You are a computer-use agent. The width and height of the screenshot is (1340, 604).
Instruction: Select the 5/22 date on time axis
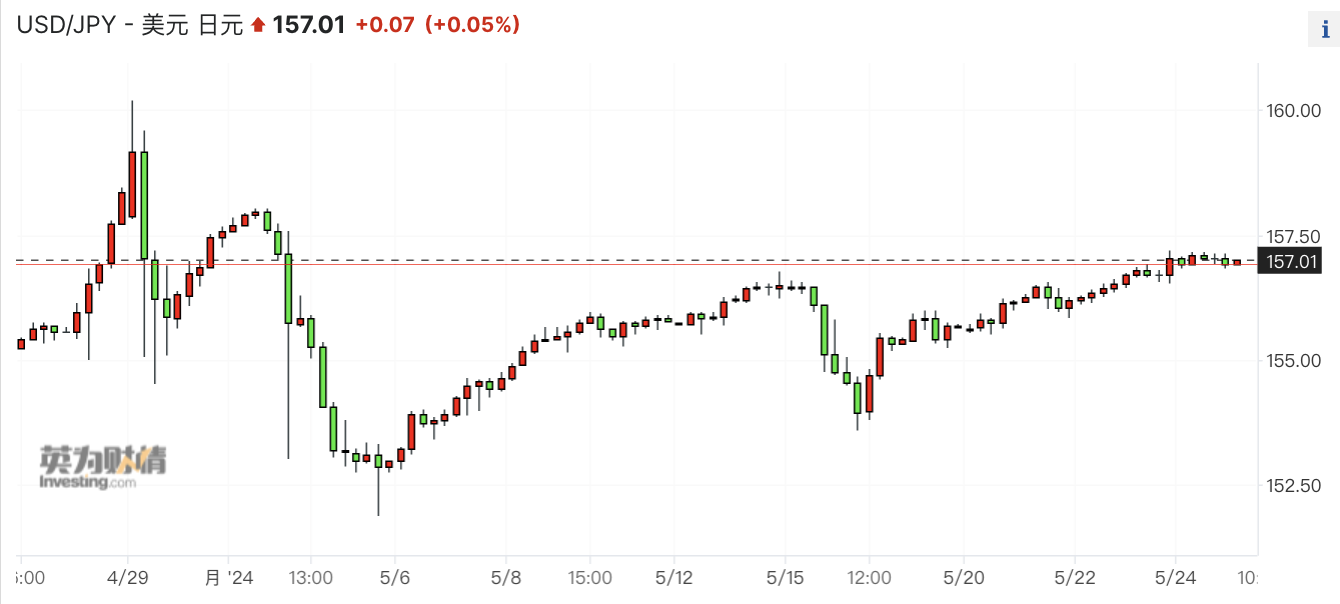point(1074,577)
